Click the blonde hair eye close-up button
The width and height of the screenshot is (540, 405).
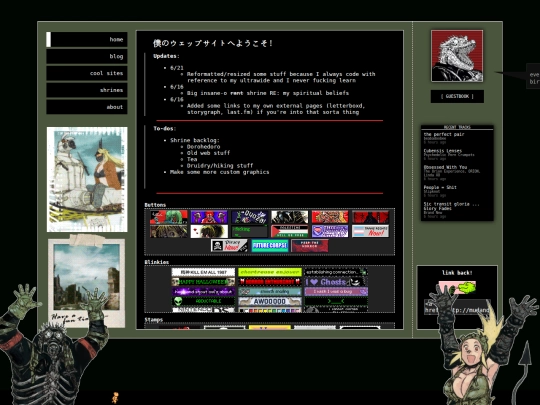(169, 231)
